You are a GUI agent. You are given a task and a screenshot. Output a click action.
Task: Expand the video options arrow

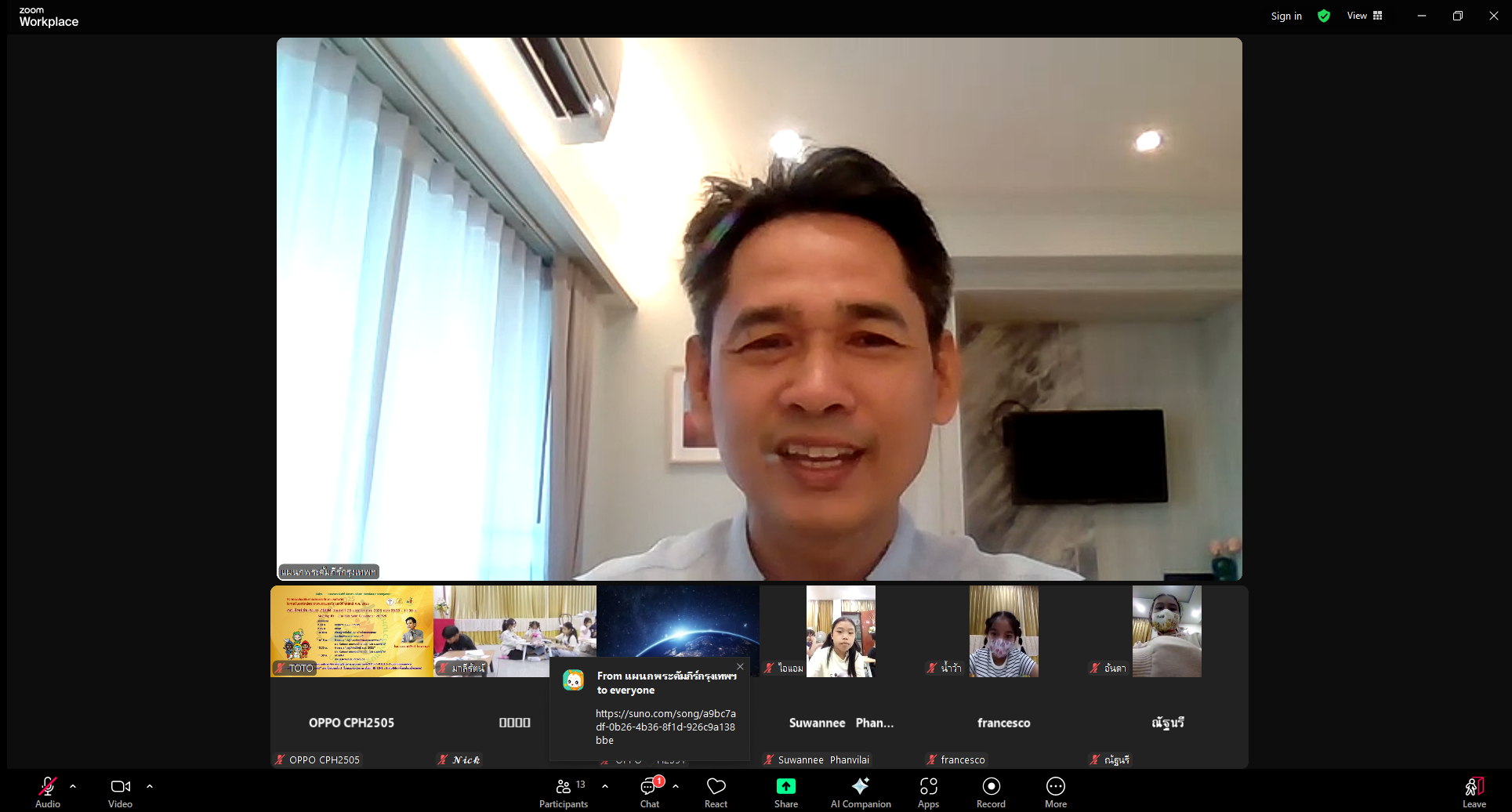[x=150, y=786]
